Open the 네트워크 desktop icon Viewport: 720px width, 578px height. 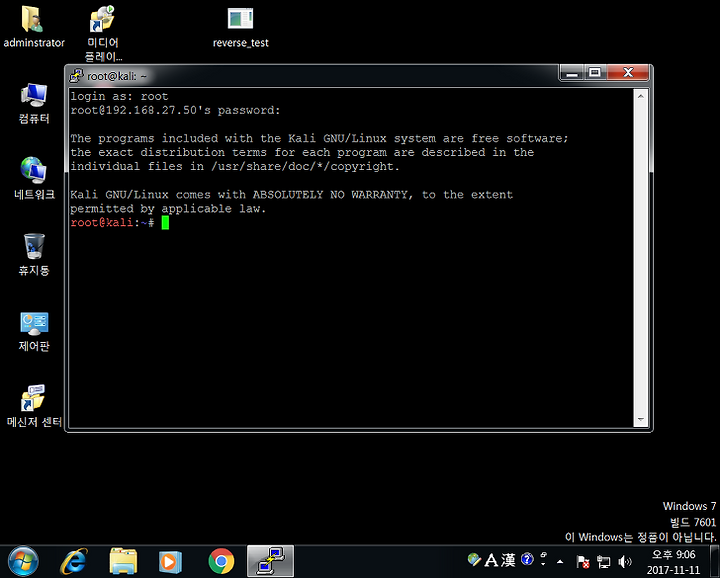(x=34, y=178)
